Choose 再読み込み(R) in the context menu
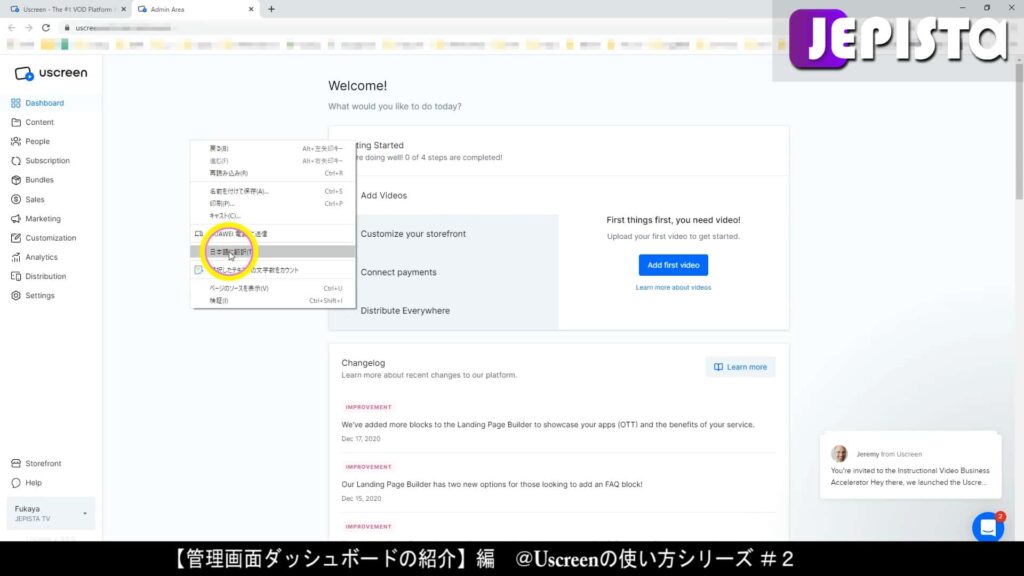 [x=273, y=173]
